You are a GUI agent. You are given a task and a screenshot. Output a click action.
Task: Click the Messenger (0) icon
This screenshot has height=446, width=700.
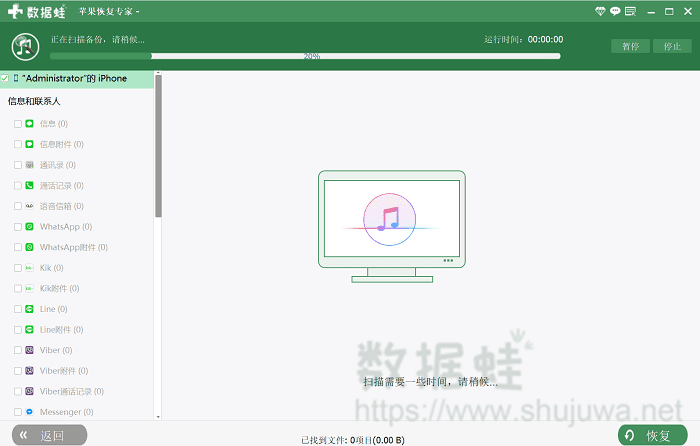[29, 412]
